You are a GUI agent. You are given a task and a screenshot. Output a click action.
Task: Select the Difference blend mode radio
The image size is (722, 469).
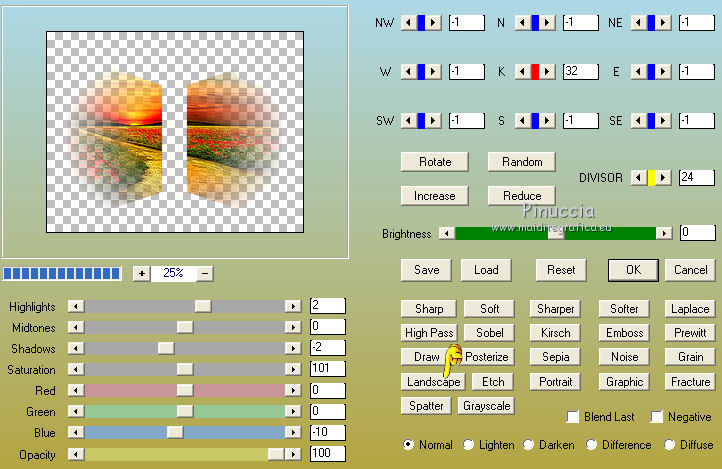pos(591,445)
